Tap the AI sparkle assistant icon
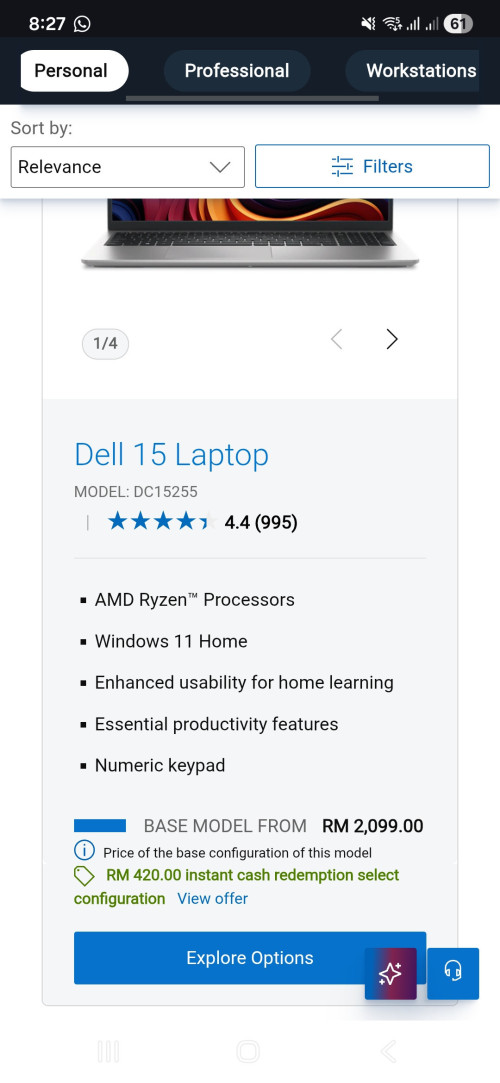This screenshot has width=500, height=1083. (390, 973)
